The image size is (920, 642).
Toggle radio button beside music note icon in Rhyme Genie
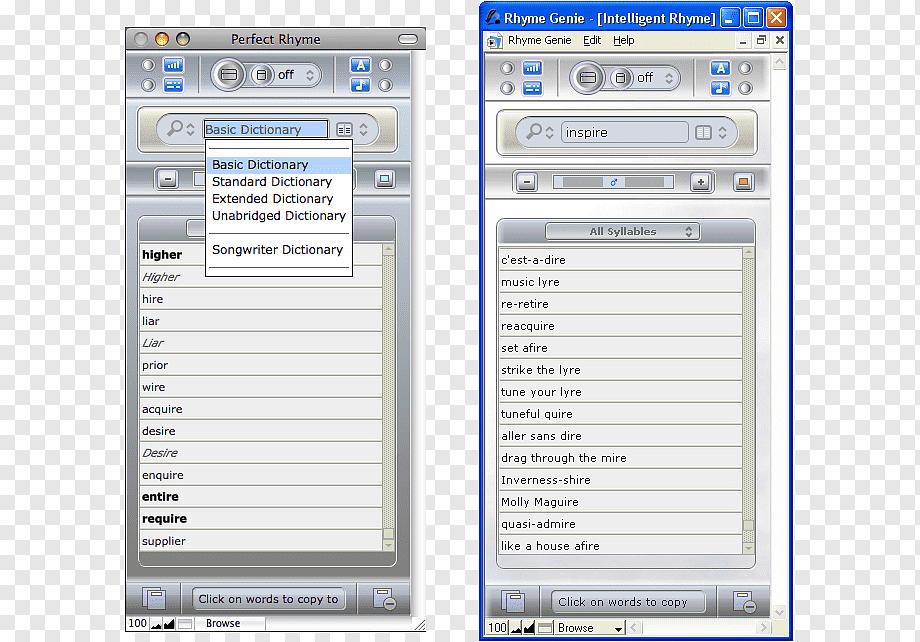pyautogui.click(x=745, y=88)
